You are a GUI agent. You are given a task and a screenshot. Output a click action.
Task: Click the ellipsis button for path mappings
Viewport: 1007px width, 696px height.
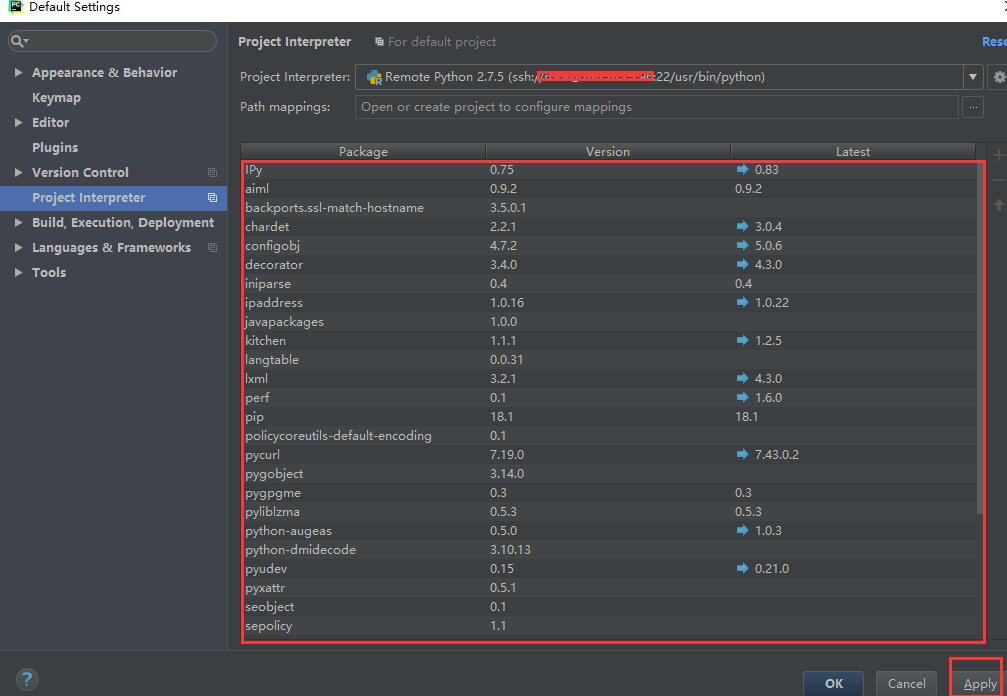[973, 107]
